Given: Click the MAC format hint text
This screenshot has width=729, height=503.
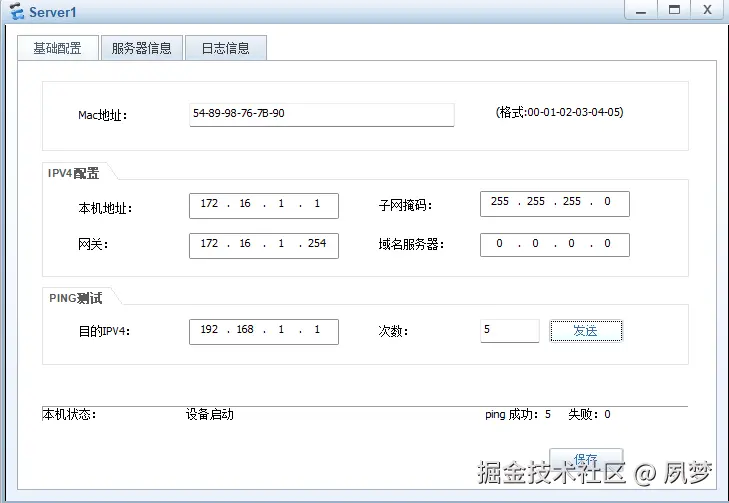Looking at the screenshot, I should point(559,112).
